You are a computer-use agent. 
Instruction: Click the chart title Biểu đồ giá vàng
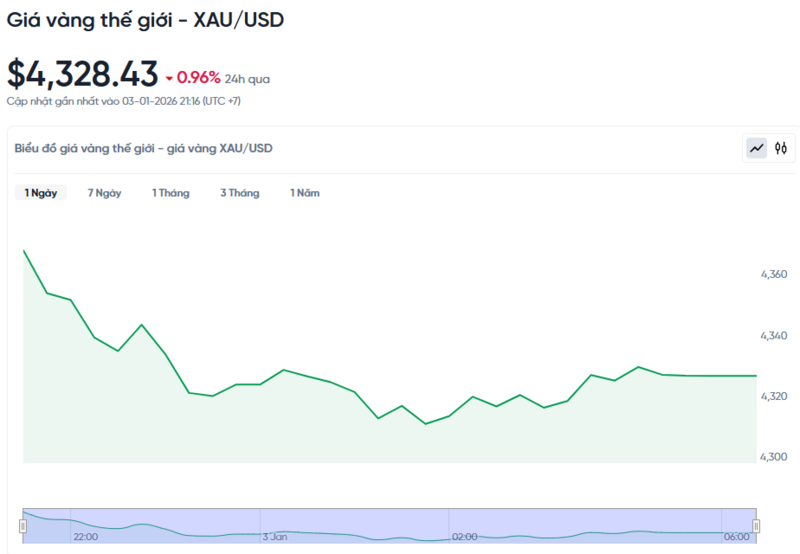(x=143, y=148)
